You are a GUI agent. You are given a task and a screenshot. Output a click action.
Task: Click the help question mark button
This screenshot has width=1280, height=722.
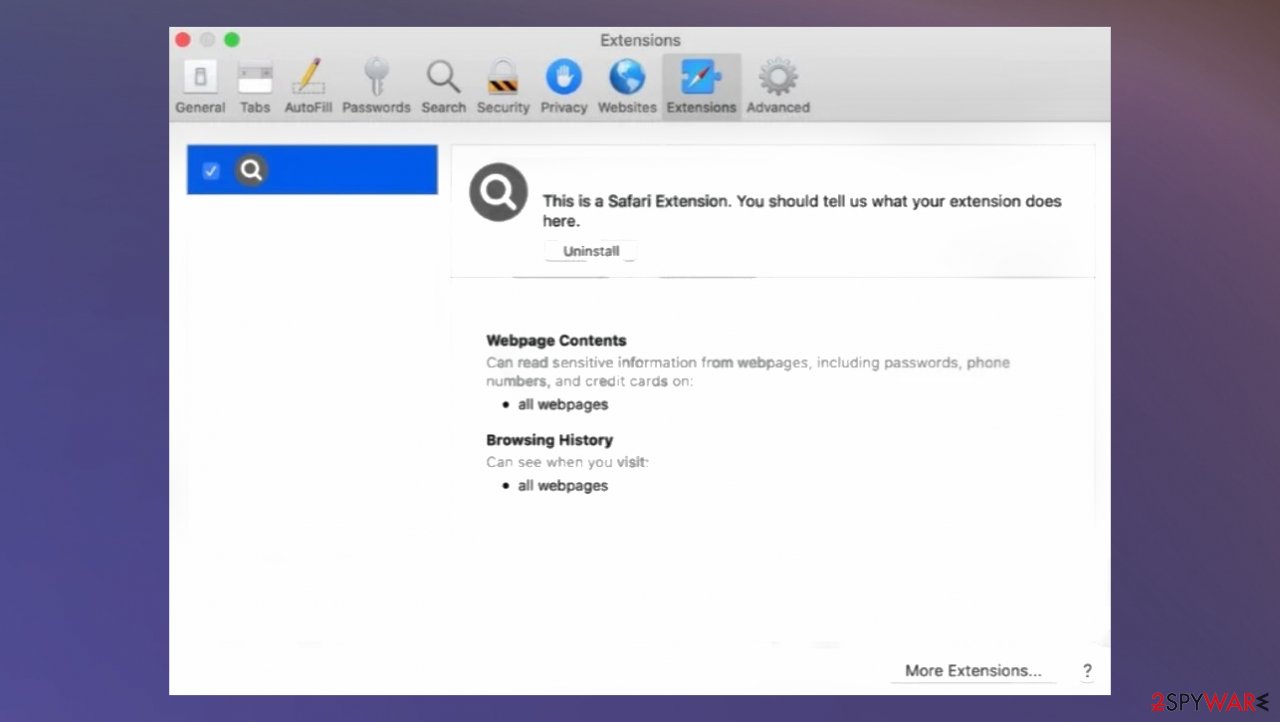click(x=1087, y=670)
